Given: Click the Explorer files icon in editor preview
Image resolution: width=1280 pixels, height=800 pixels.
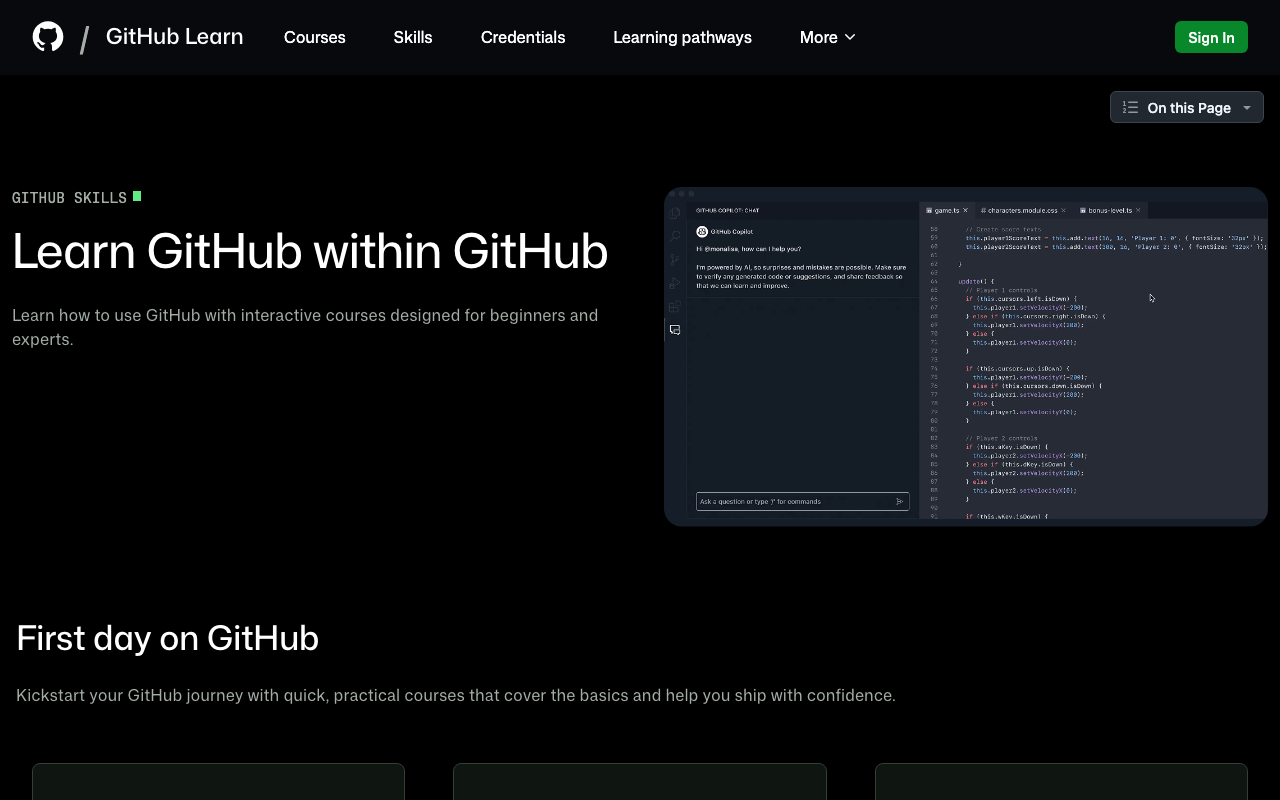Looking at the screenshot, I should (675, 213).
